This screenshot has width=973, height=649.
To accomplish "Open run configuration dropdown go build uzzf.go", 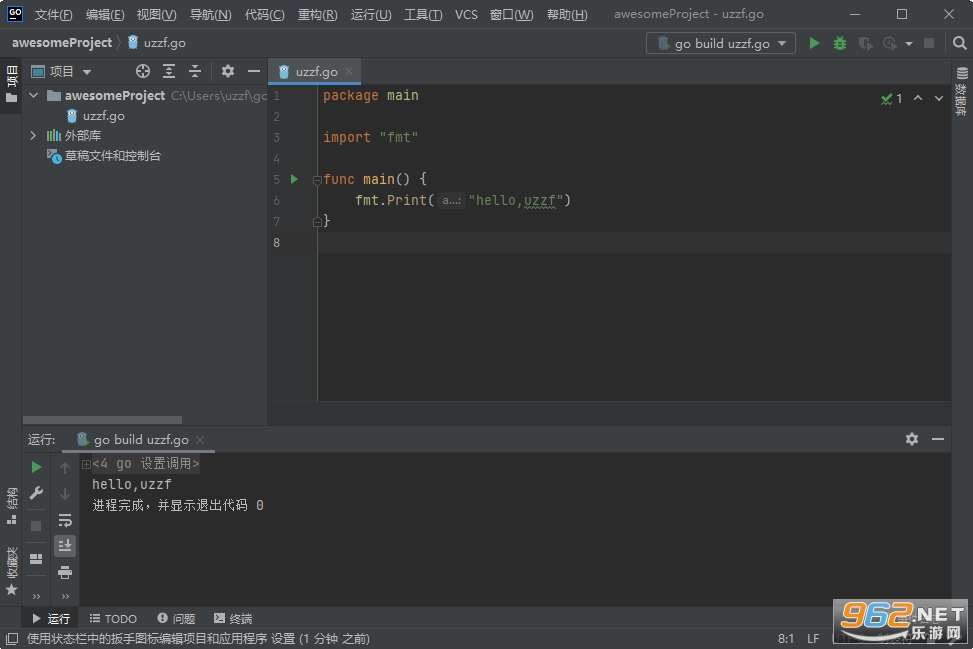I will [x=721, y=43].
